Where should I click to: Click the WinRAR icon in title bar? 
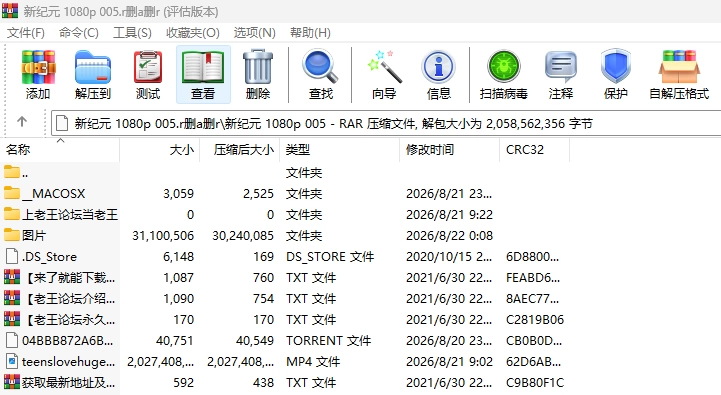10,11
